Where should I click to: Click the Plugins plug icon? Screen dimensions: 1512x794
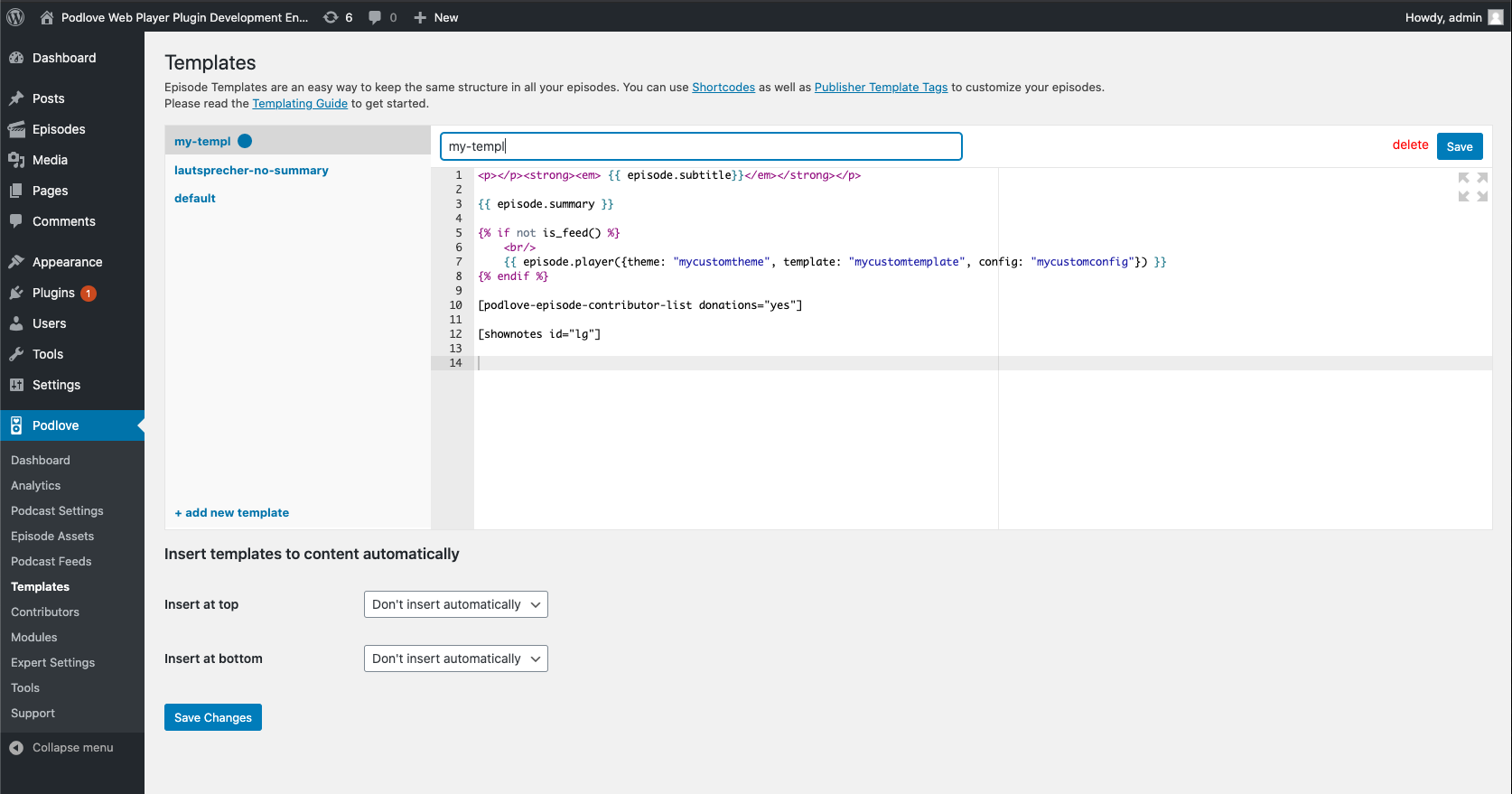pyautogui.click(x=16, y=293)
